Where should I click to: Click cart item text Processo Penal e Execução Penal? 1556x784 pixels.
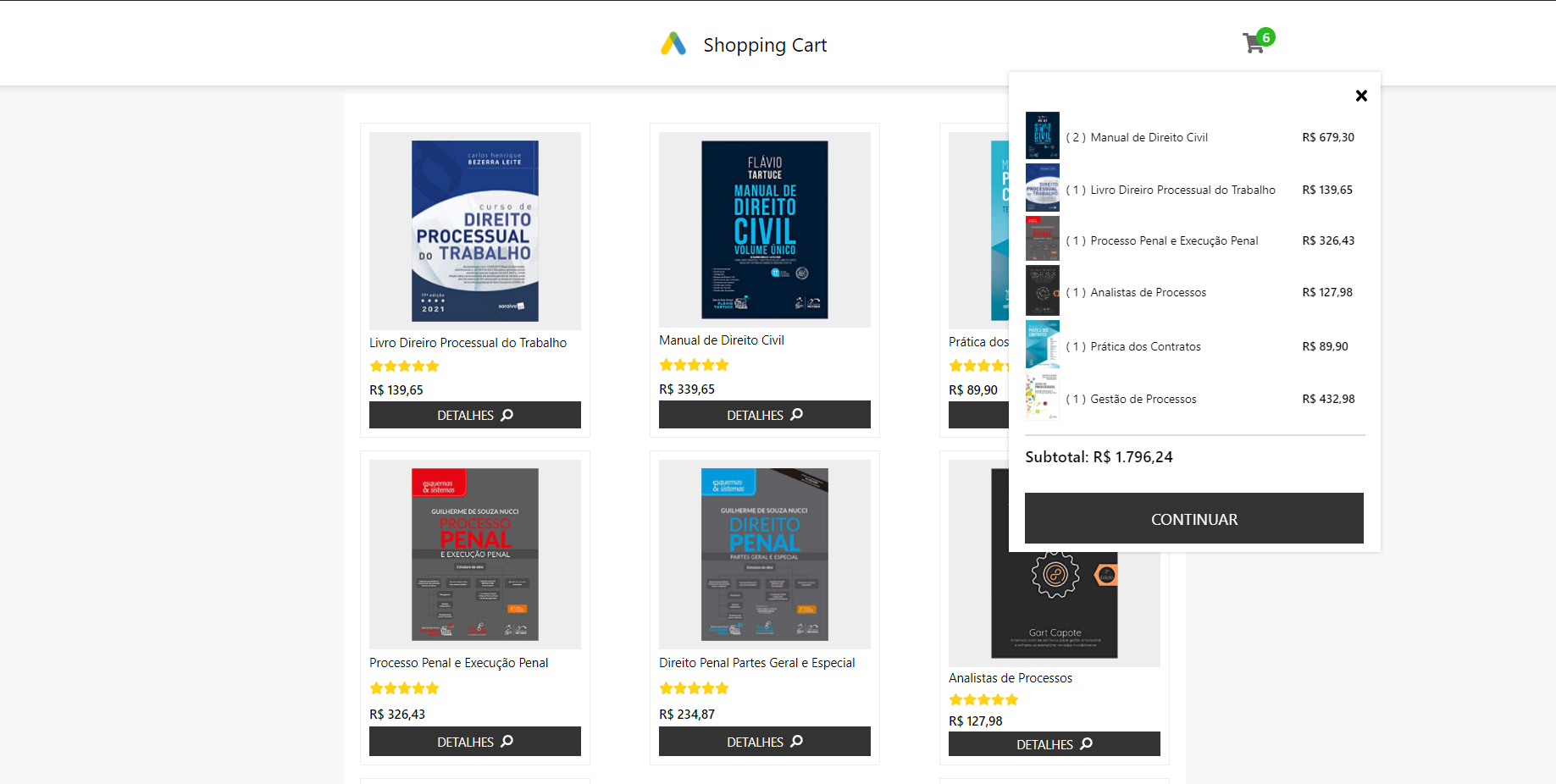click(x=1175, y=240)
